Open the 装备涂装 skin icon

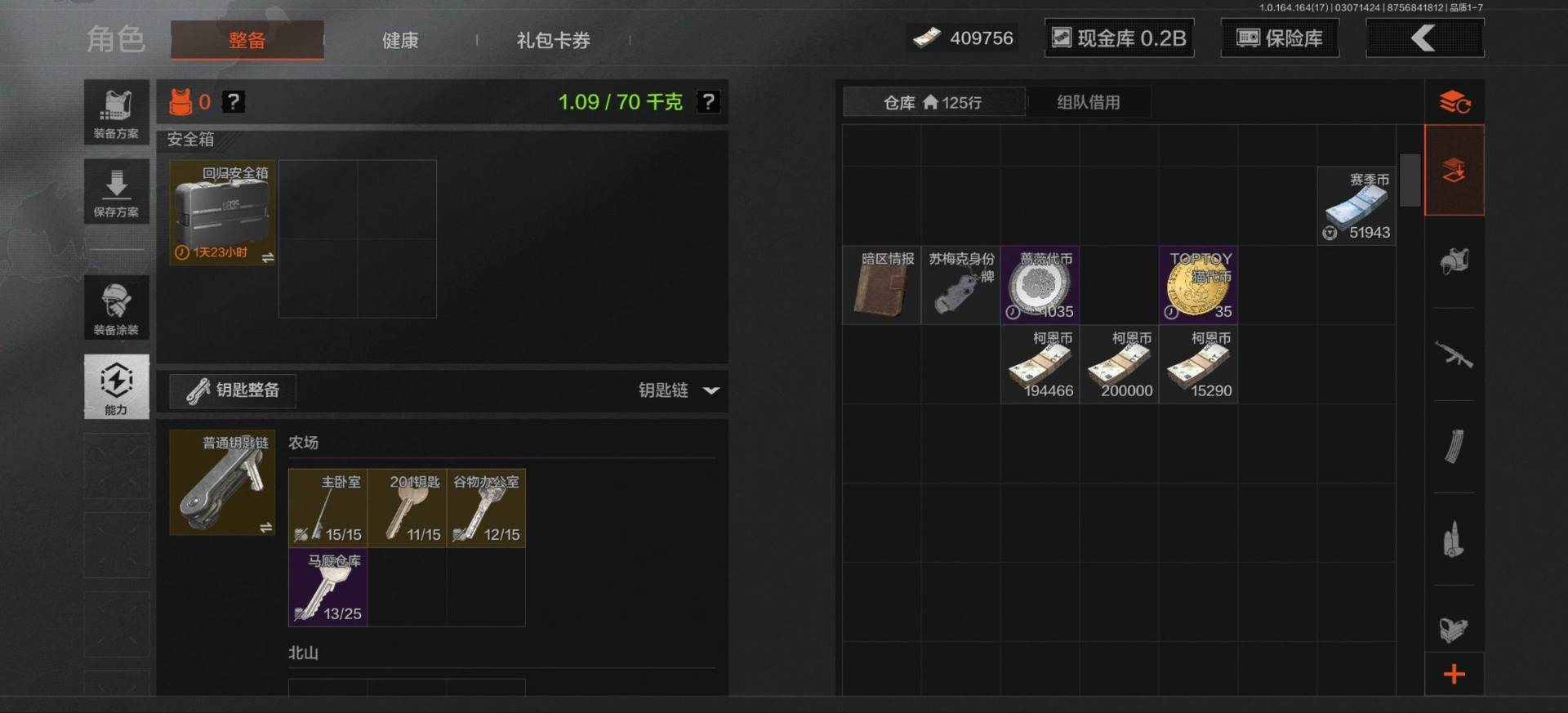116,308
